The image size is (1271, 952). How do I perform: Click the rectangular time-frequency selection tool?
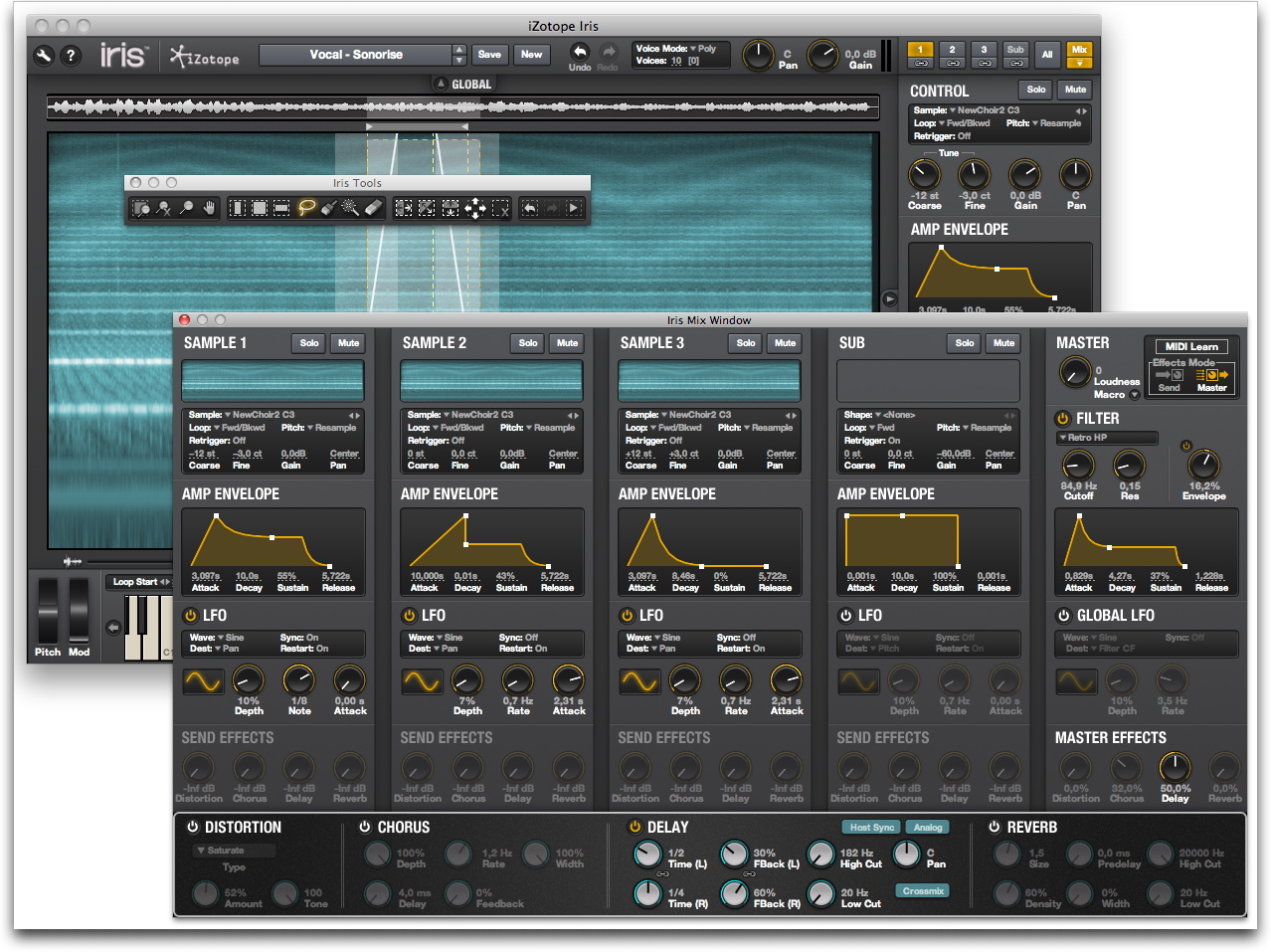[260, 208]
